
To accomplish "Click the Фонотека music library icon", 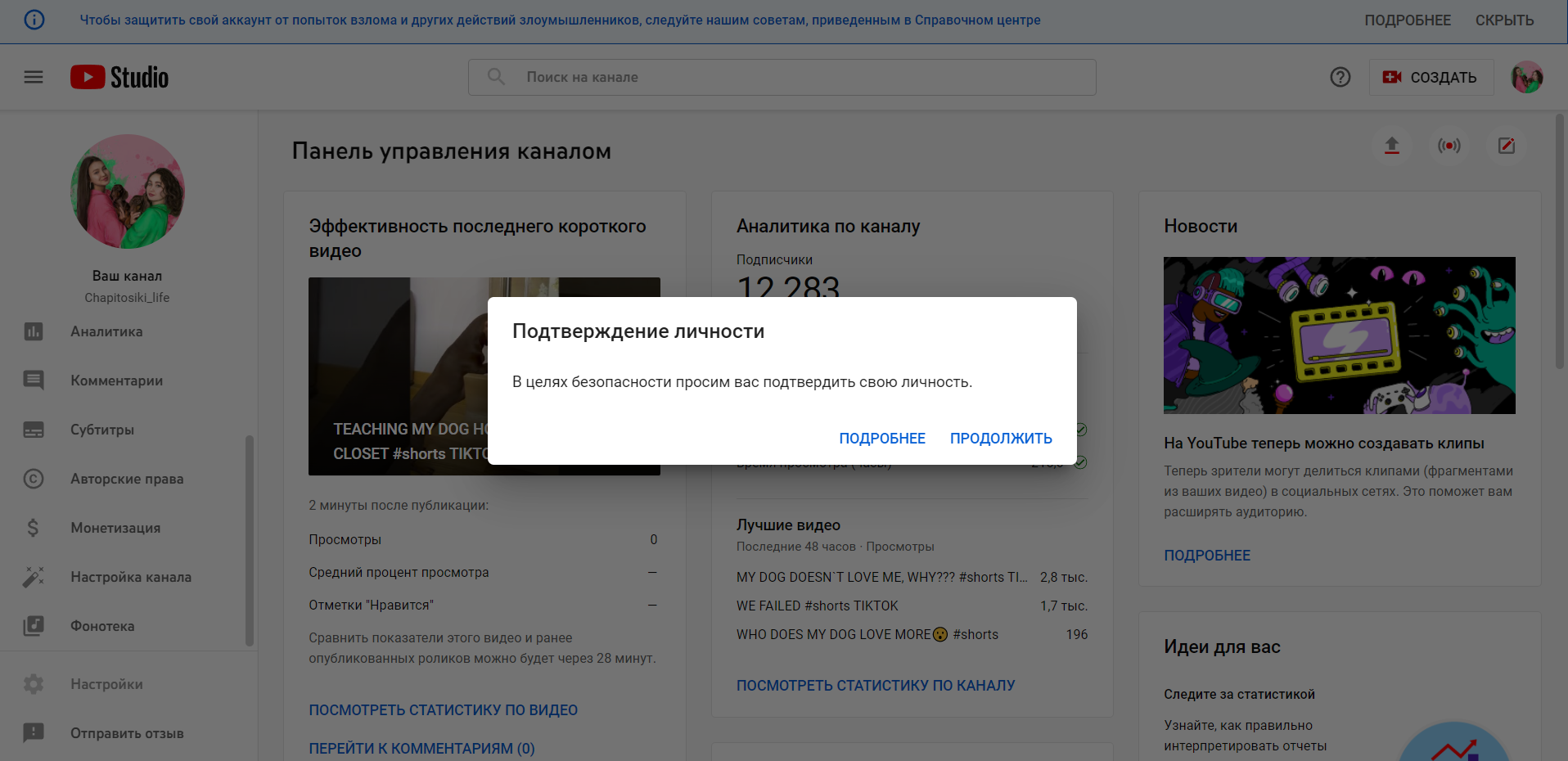I will tap(34, 626).
